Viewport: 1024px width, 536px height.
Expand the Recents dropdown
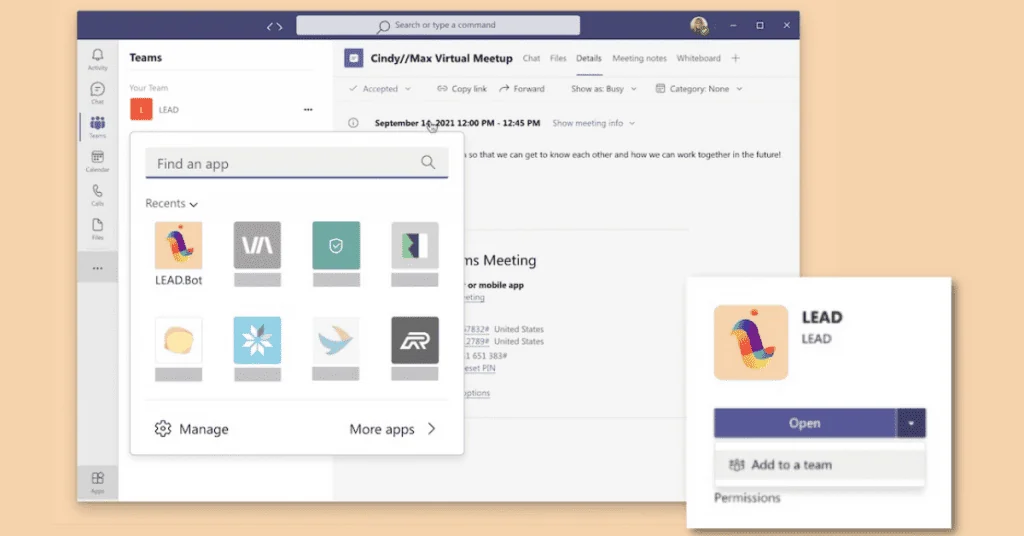coord(171,203)
